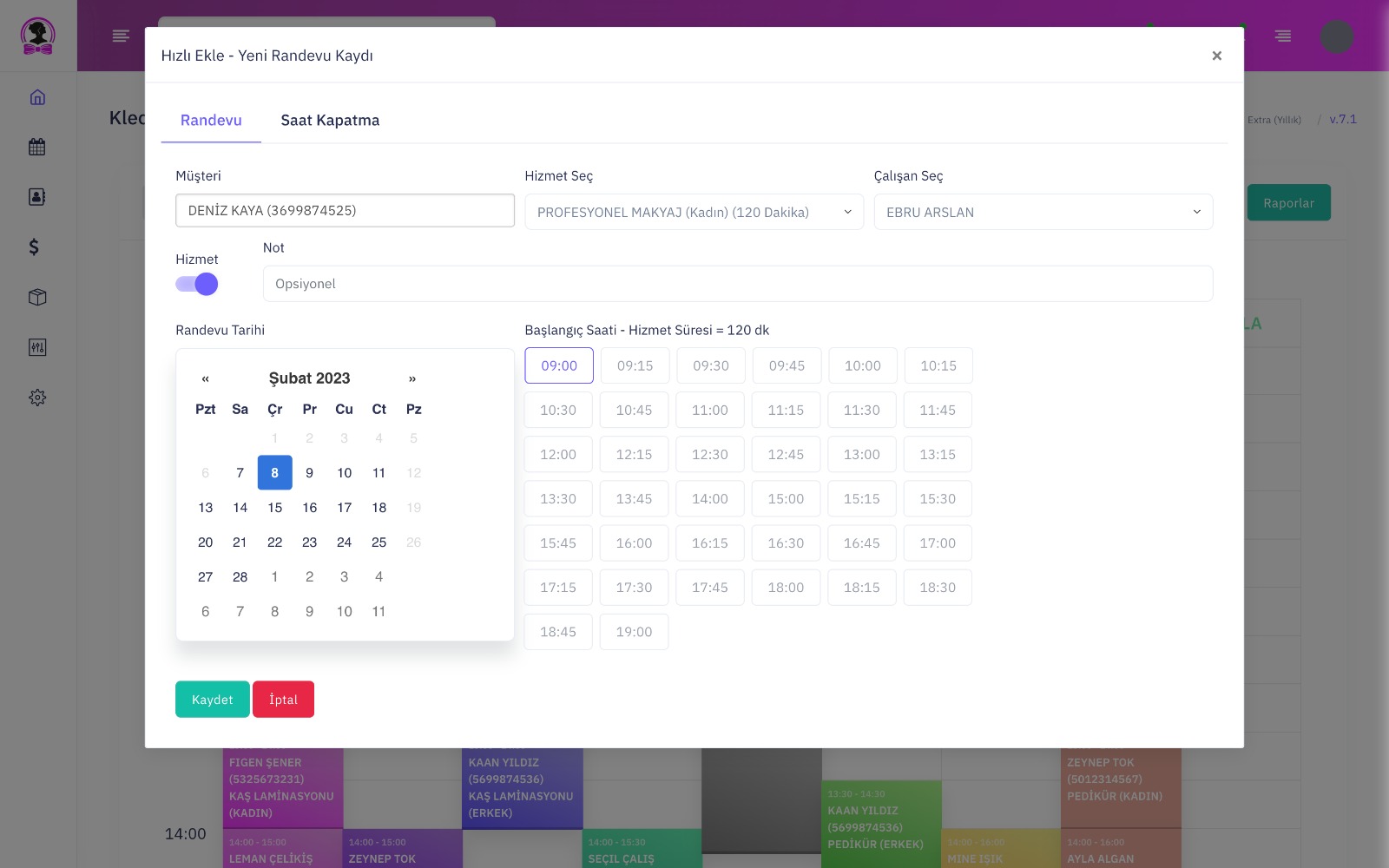Close the Yeni Randevu Kaydı dialog

1216,56
